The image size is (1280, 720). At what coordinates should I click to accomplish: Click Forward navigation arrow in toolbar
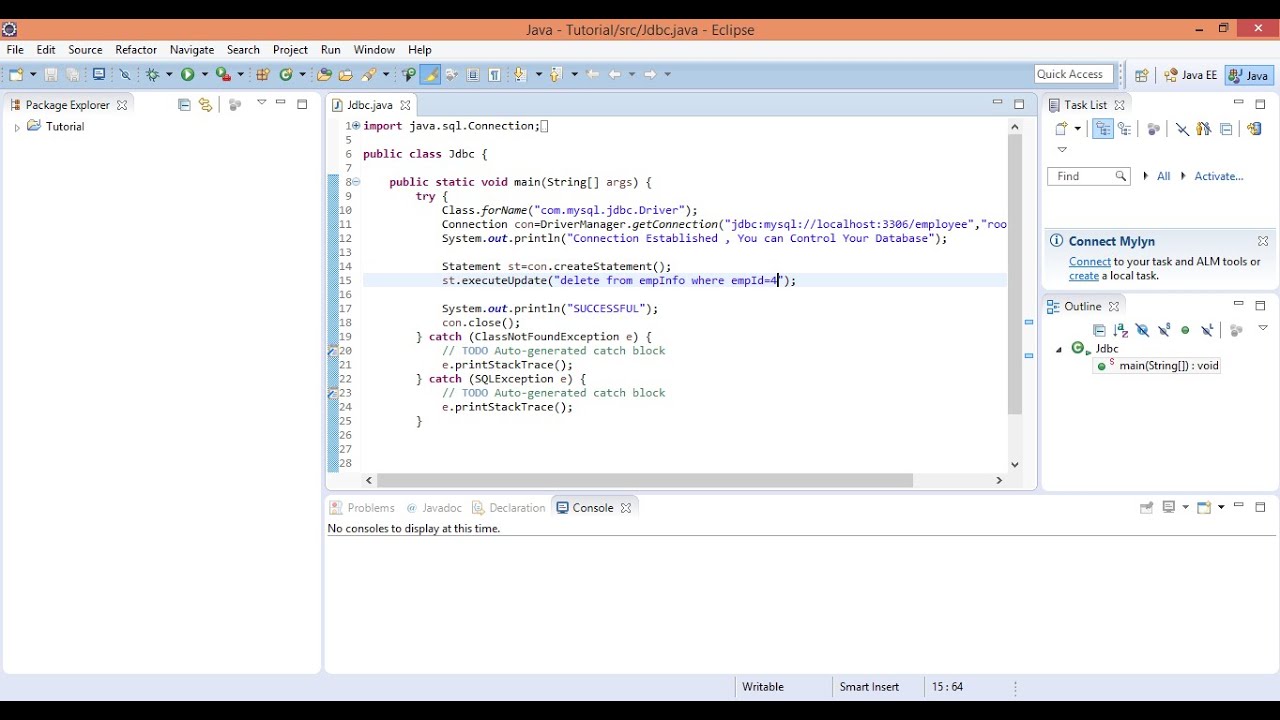pos(649,74)
